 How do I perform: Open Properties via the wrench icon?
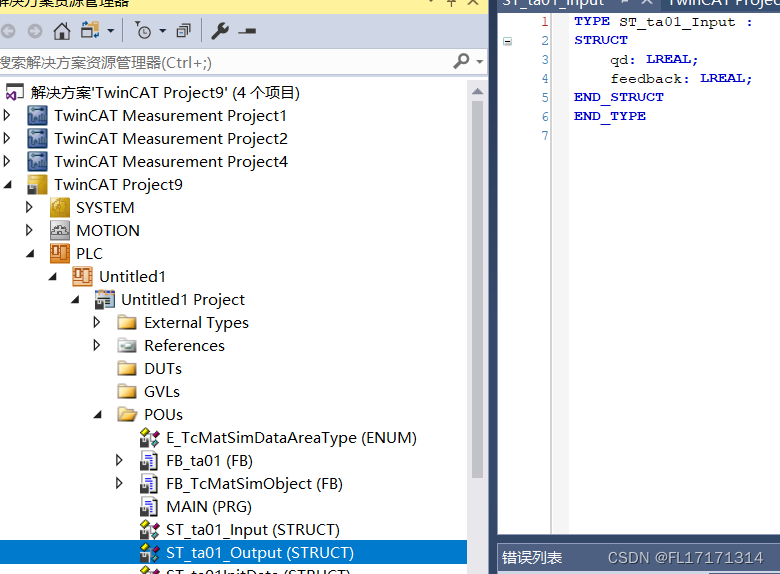[x=220, y=31]
